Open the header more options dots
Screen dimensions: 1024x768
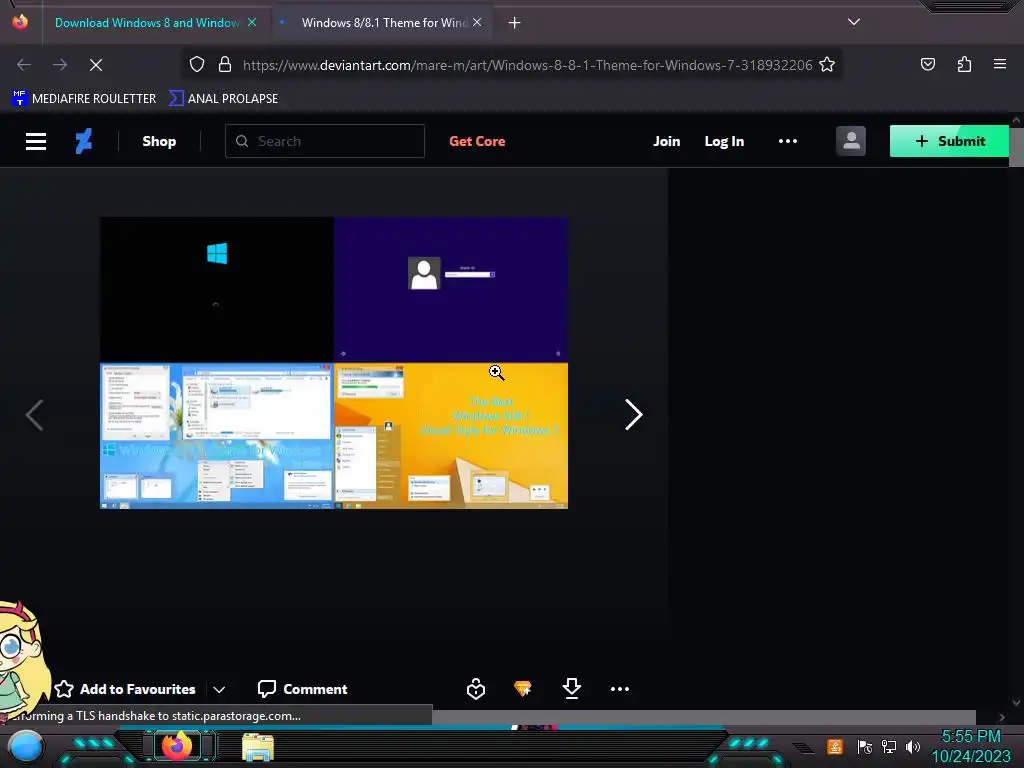788,141
